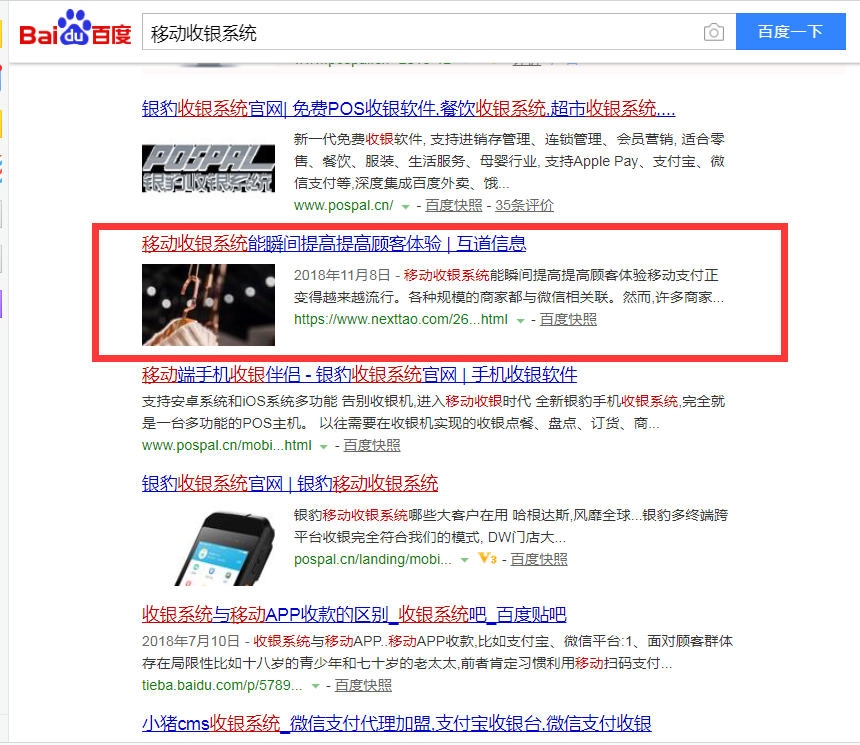Open 银豹收银系统官网 | 银豹移动收银系统 result title
The image size is (860, 745).
(290, 484)
